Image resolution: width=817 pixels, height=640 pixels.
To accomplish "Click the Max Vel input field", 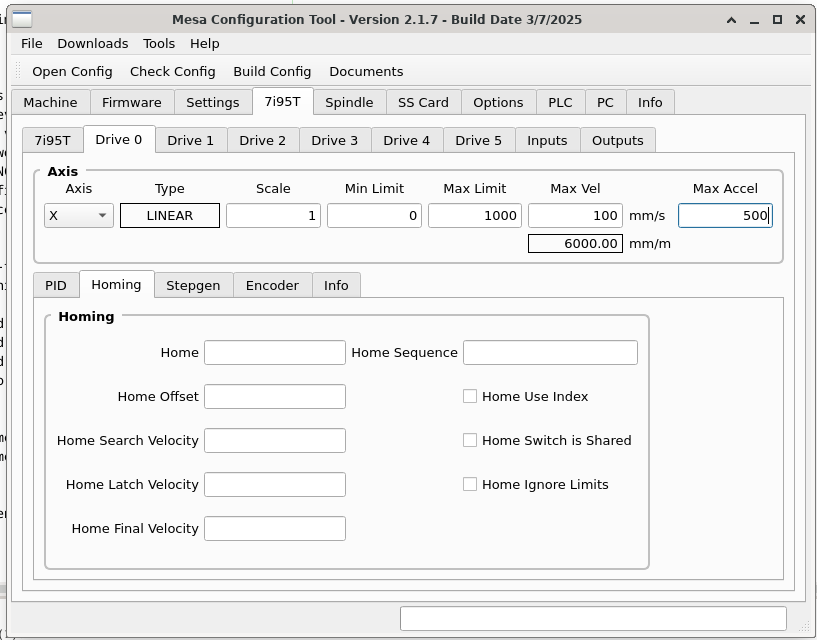I will [575, 215].
